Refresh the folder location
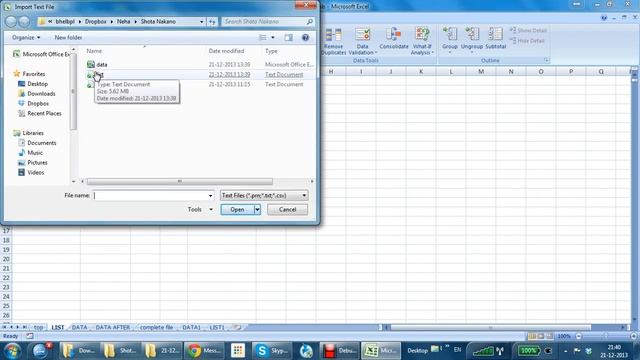 pos(212,22)
